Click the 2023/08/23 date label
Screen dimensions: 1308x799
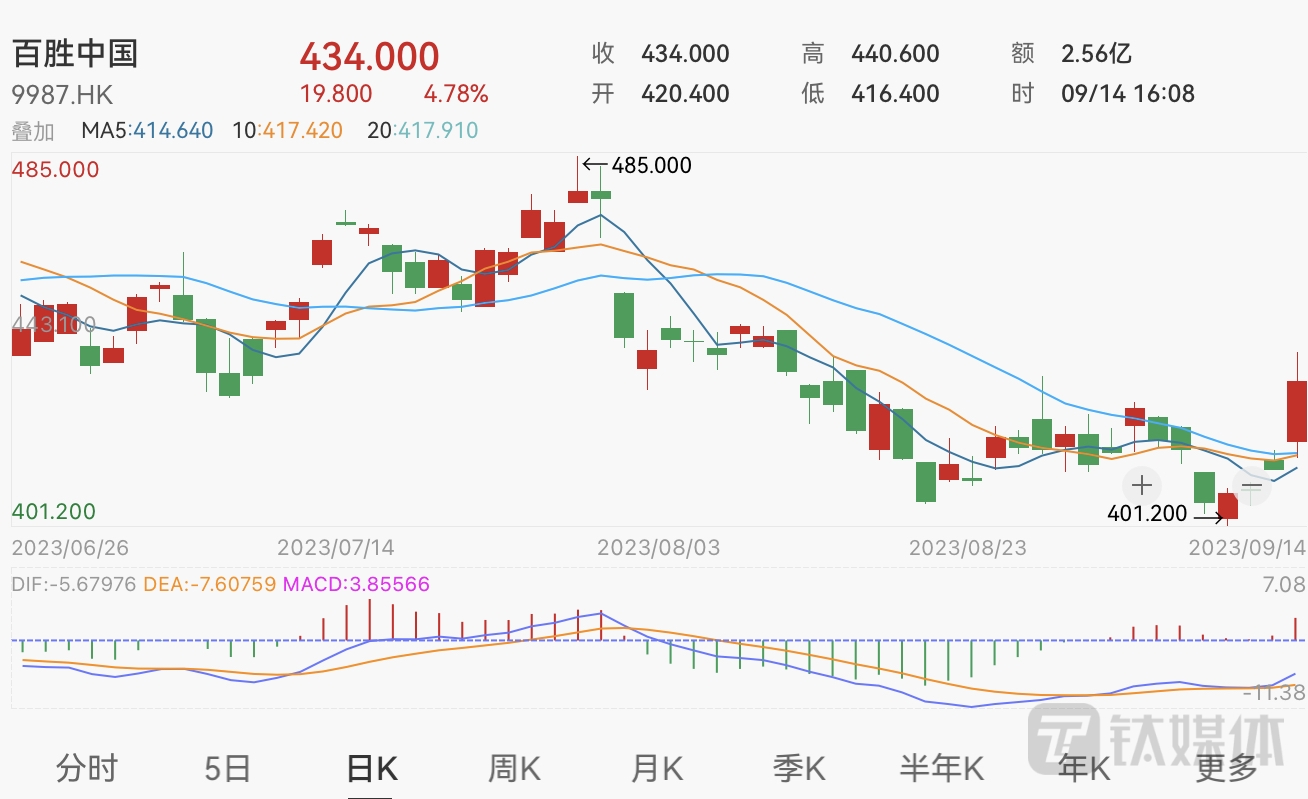coord(967,548)
